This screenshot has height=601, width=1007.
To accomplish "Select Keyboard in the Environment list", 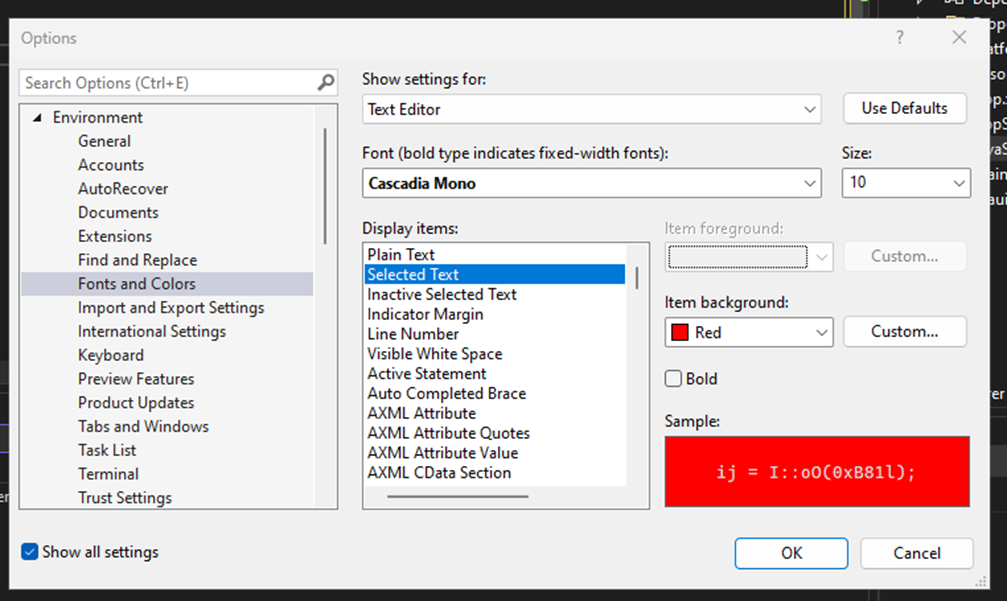I will pos(110,355).
